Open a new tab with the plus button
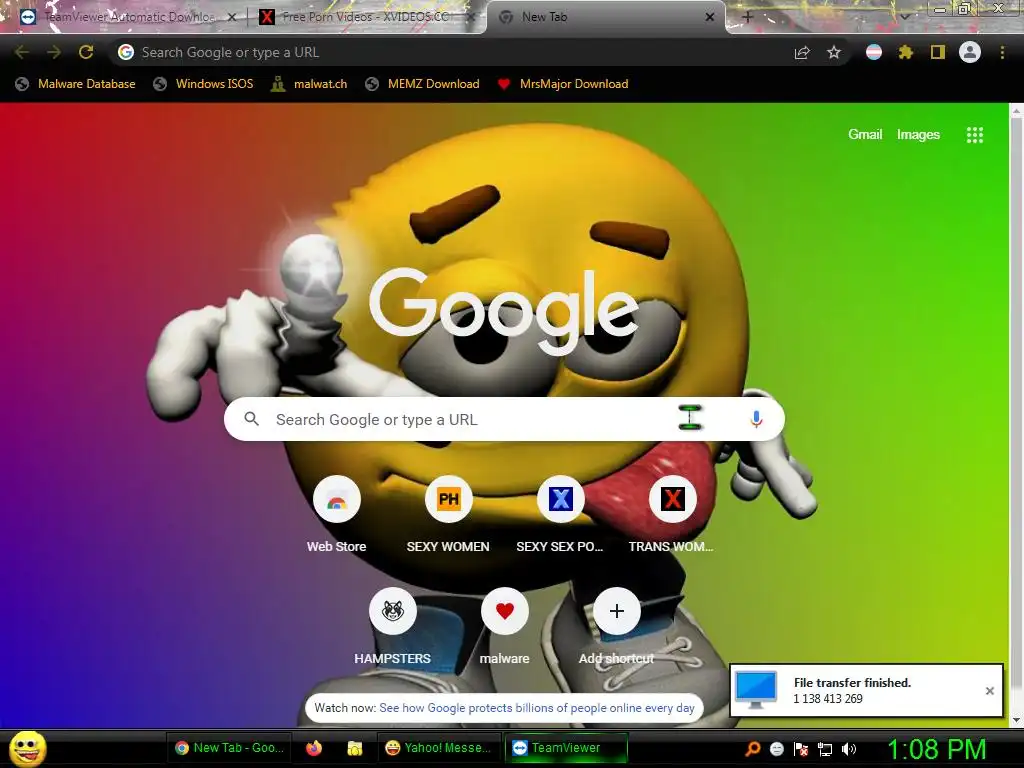The height and width of the screenshot is (768, 1024). click(x=748, y=17)
